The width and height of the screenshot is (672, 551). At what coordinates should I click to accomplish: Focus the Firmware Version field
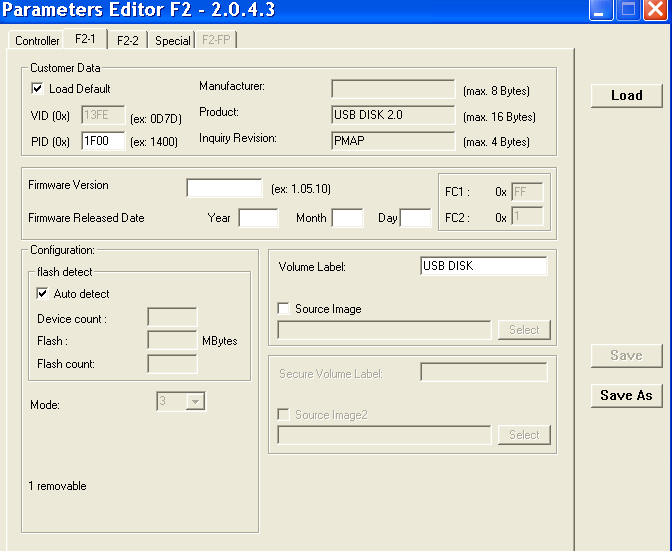point(224,188)
